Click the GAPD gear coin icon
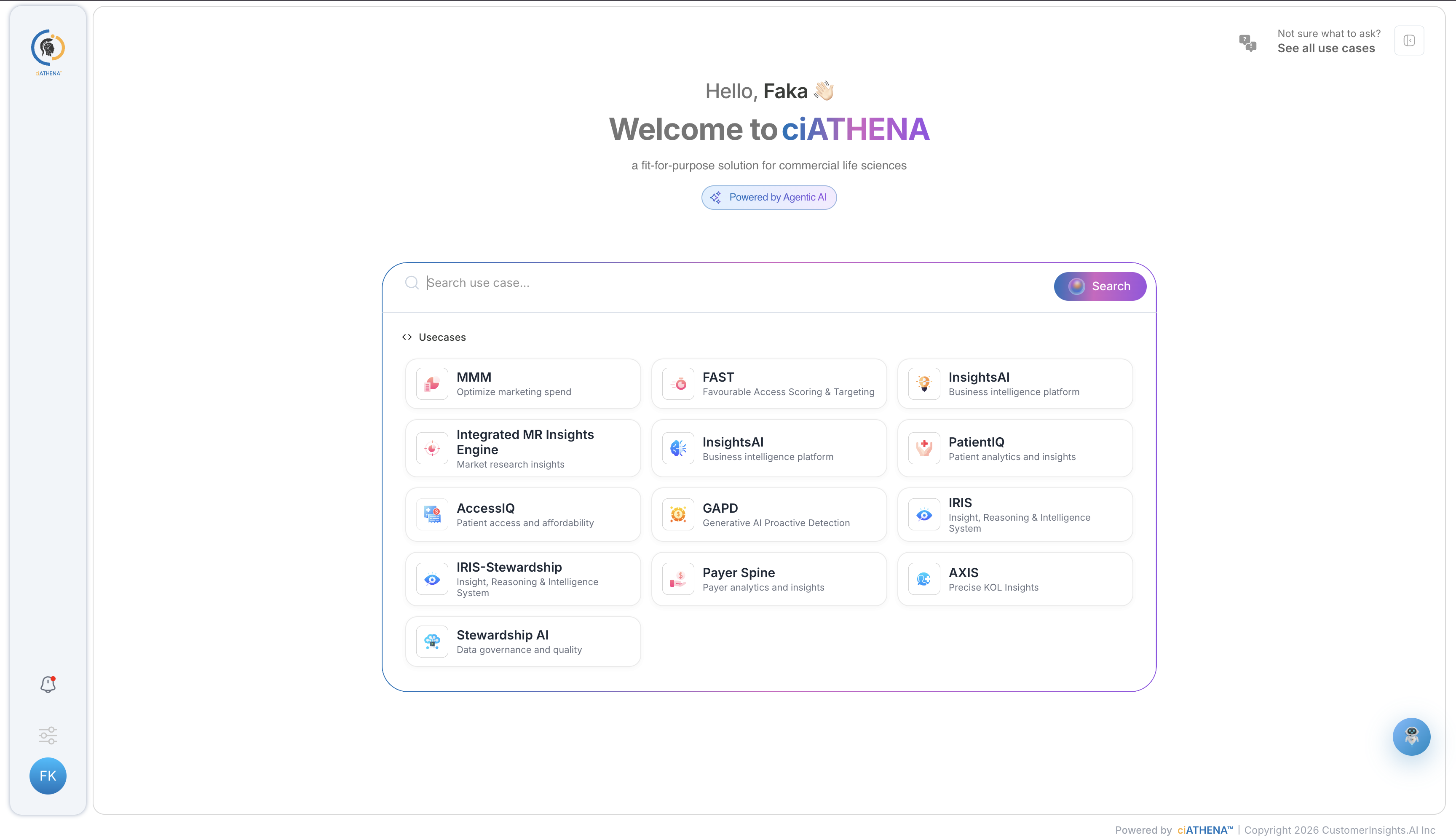 click(x=678, y=515)
